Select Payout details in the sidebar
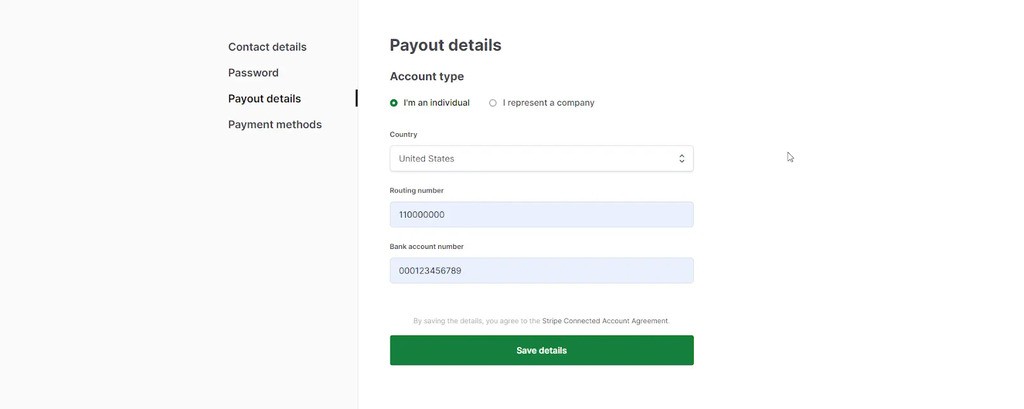 [x=264, y=99]
